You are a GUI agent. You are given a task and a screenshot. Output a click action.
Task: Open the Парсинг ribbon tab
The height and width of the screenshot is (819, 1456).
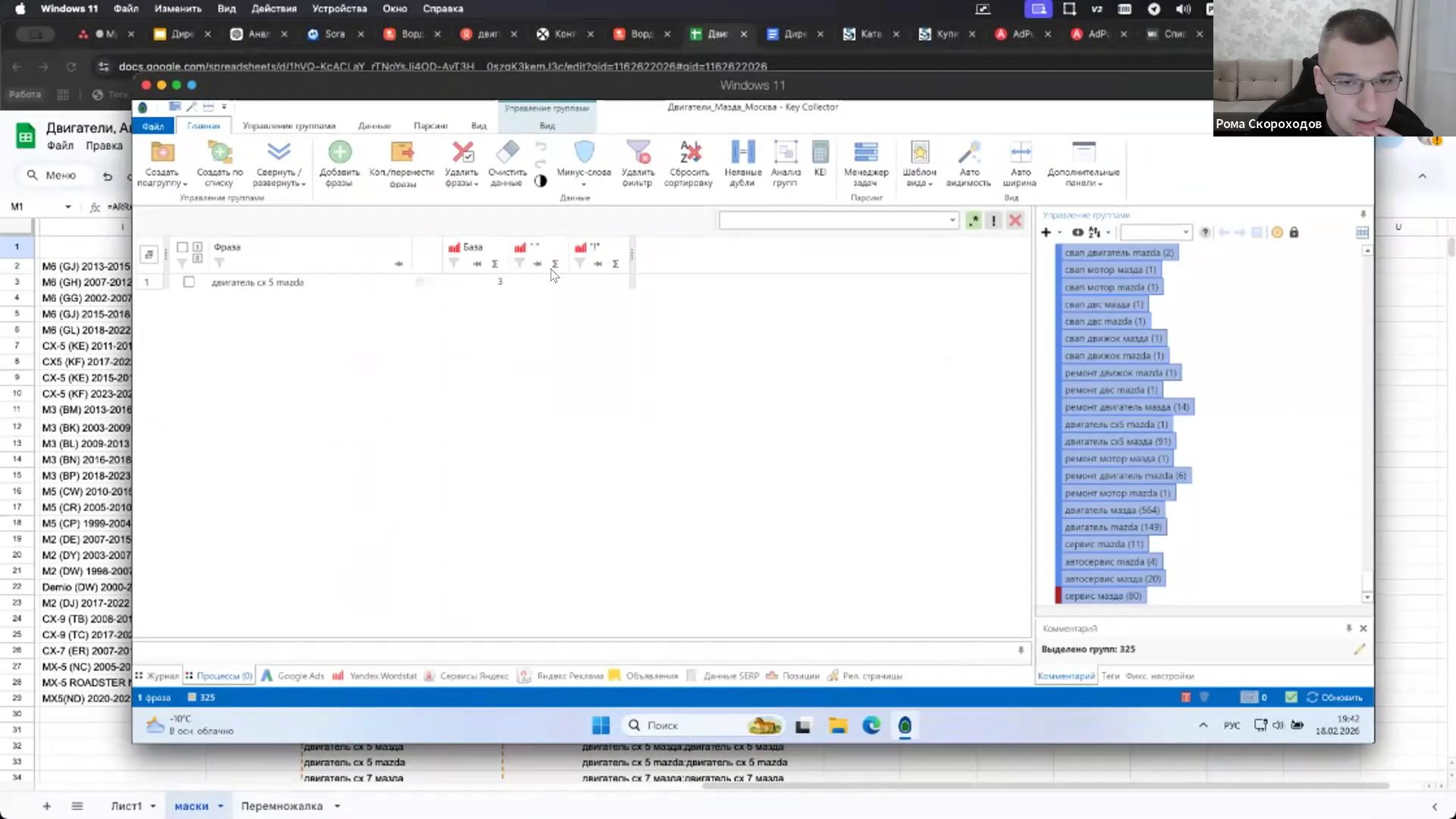tap(431, 126)
